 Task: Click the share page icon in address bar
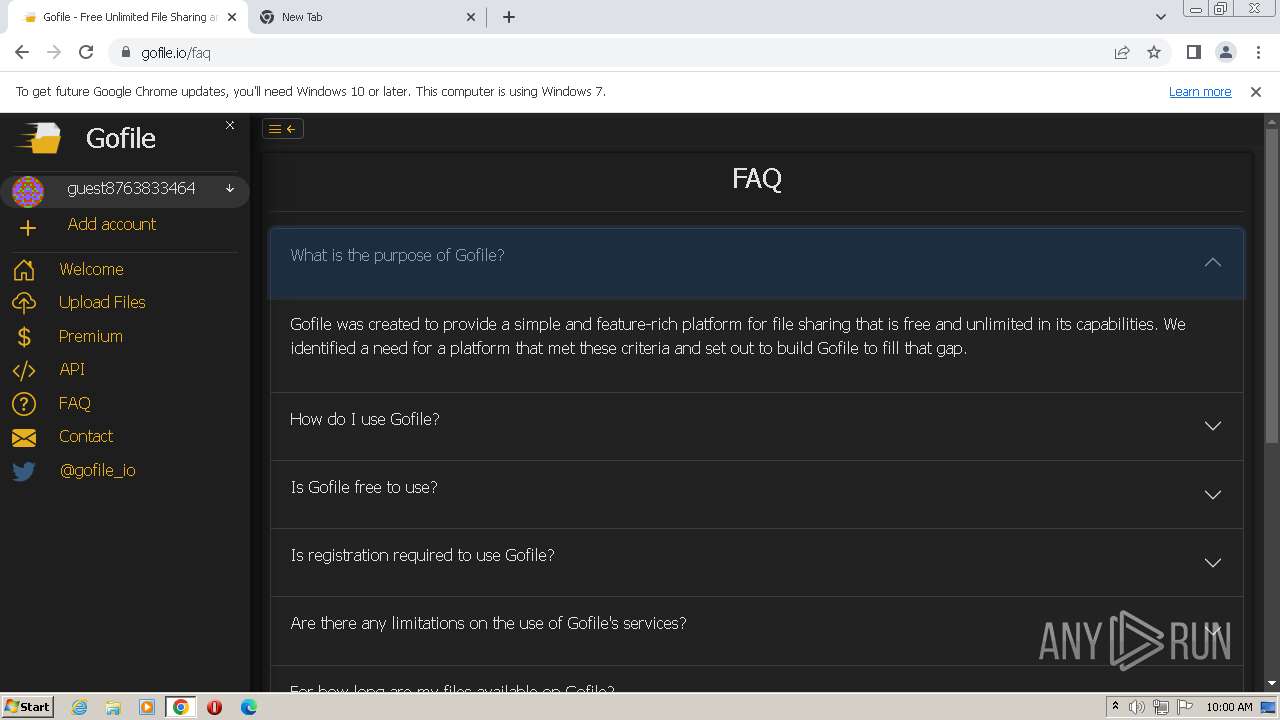1122,52
